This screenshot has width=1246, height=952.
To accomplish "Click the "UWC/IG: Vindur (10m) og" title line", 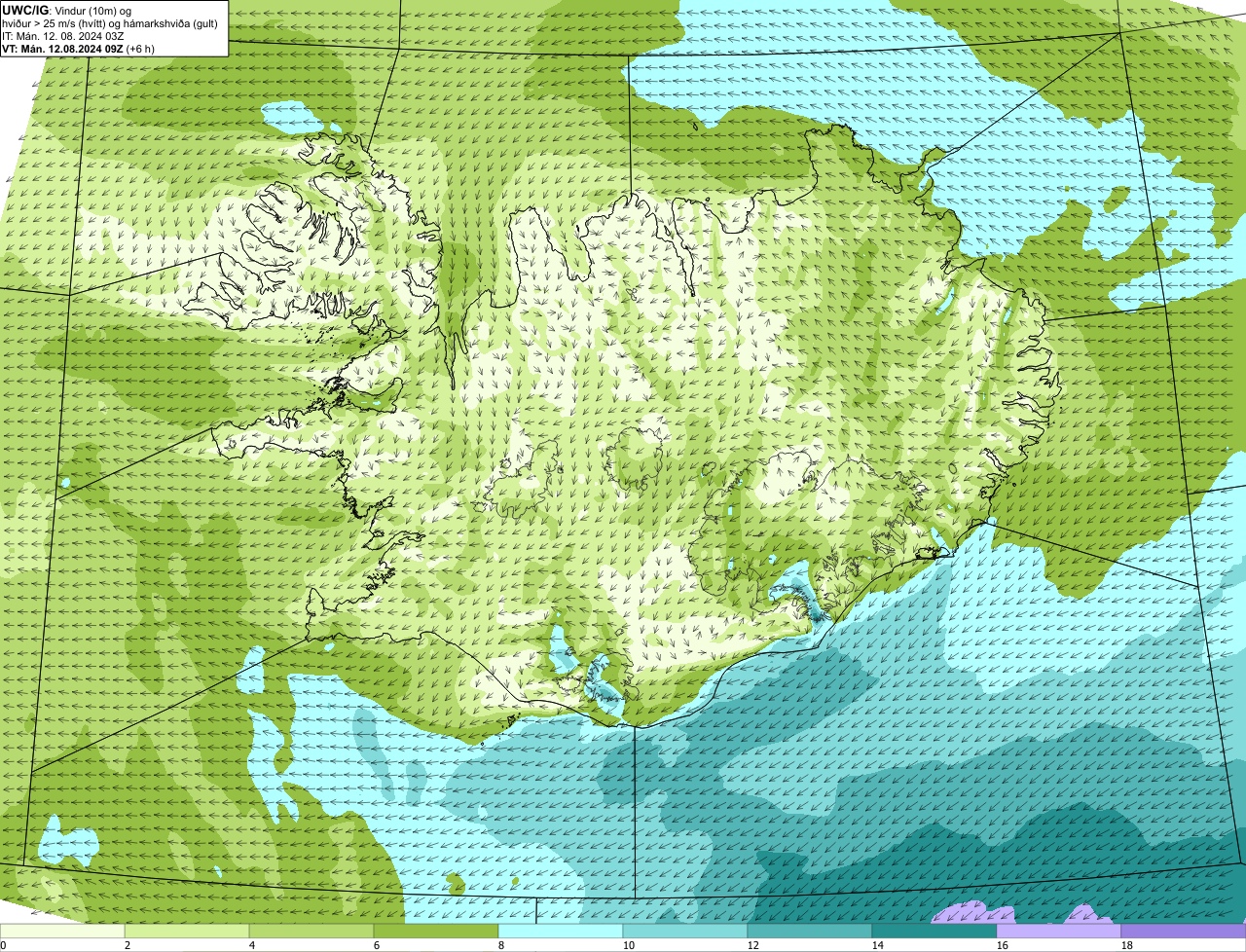I will 67,10.
